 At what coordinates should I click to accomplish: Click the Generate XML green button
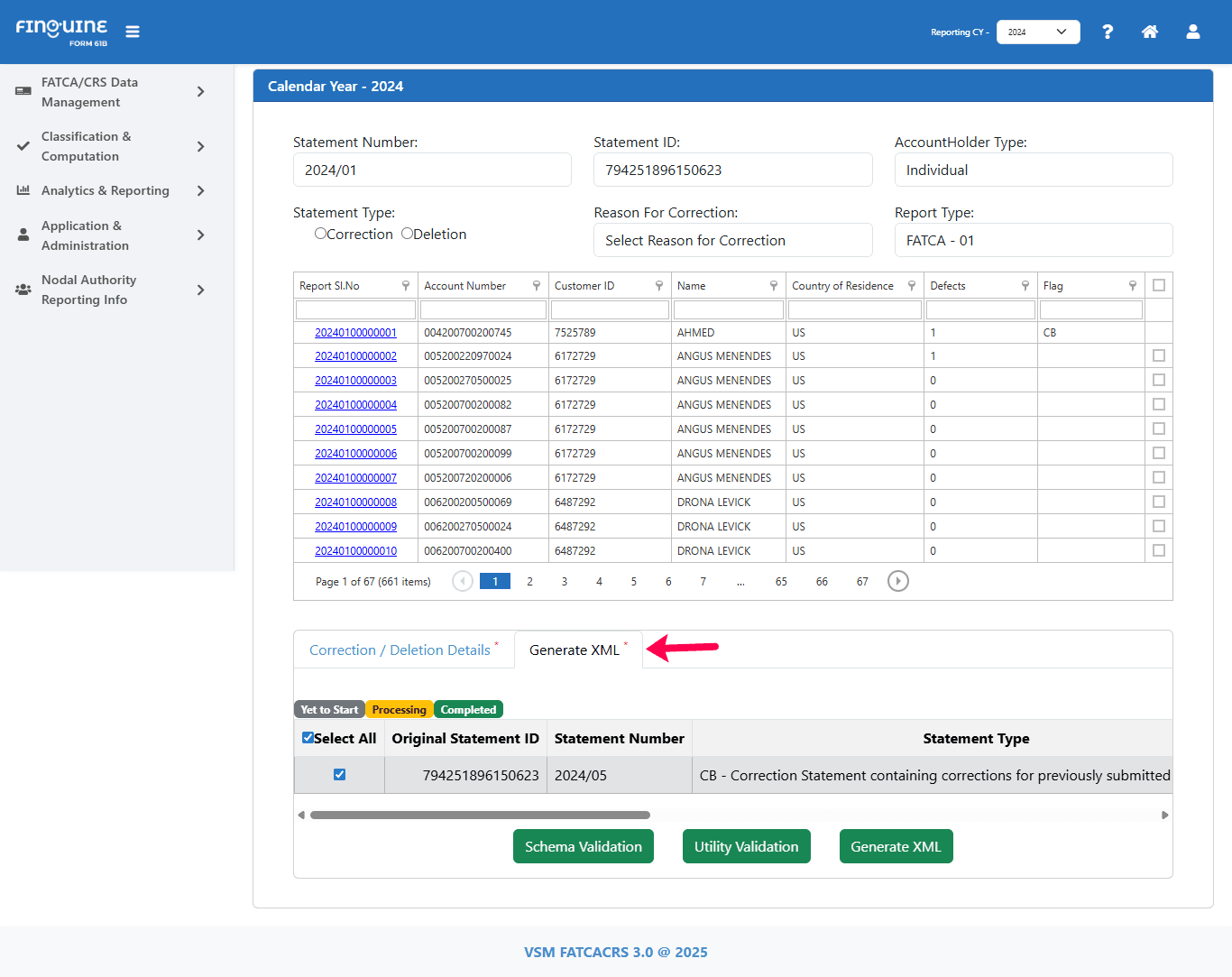(x=896, y=846)
